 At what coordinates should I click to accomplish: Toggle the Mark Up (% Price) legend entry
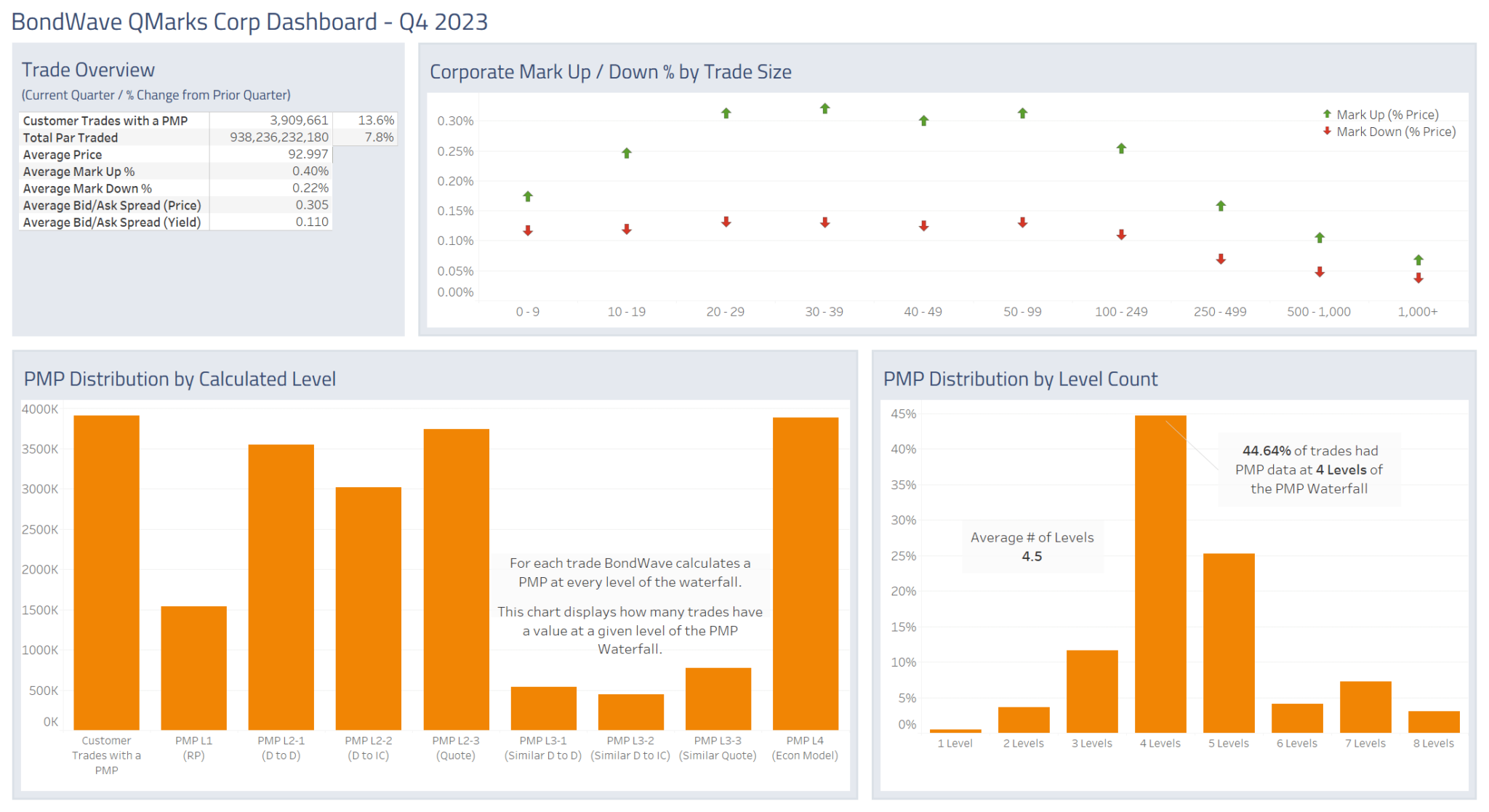point(1386,114)
